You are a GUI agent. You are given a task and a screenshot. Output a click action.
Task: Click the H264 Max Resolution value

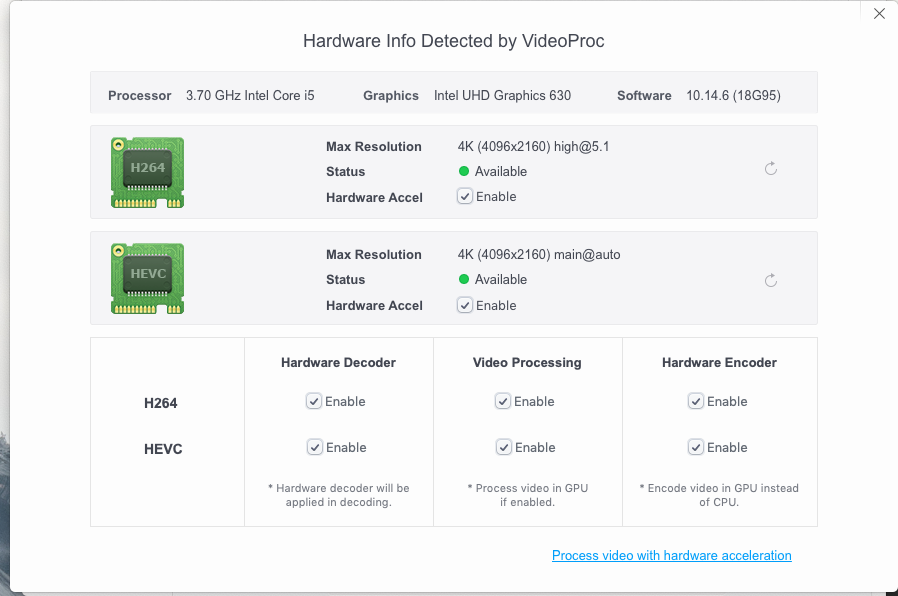(533, 146)
